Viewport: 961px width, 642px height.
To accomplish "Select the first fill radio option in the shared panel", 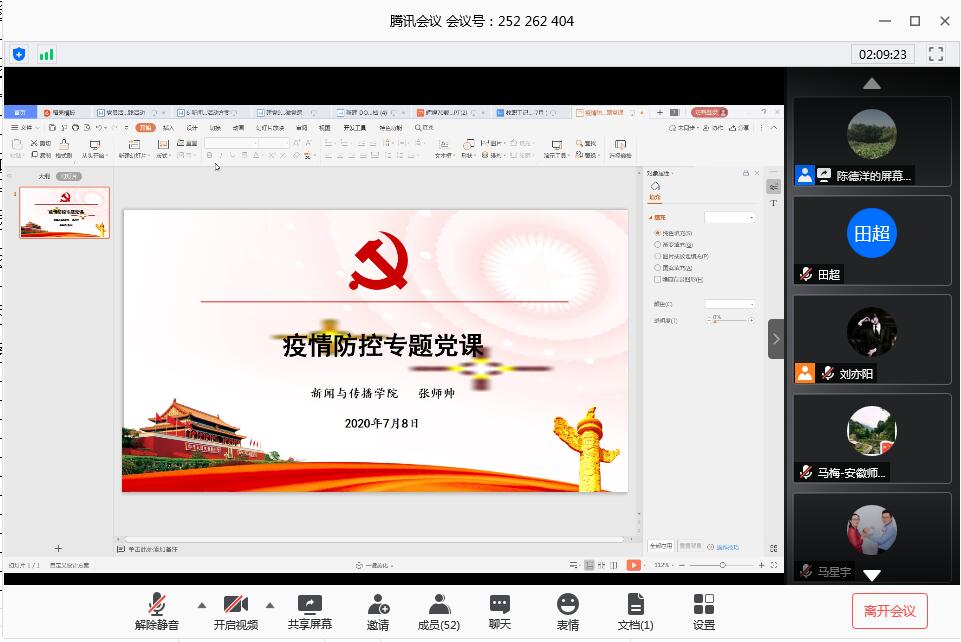I will coord(657,233).
